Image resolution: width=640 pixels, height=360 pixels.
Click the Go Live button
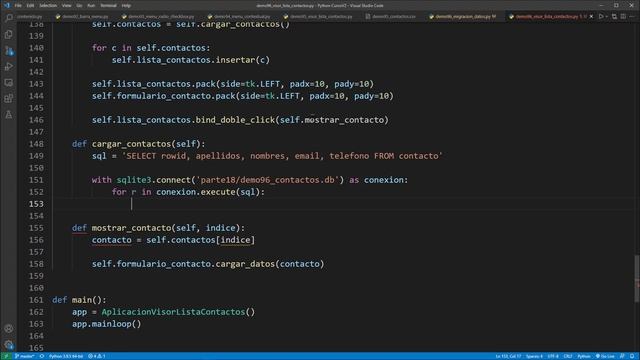(x=605, y=356)
